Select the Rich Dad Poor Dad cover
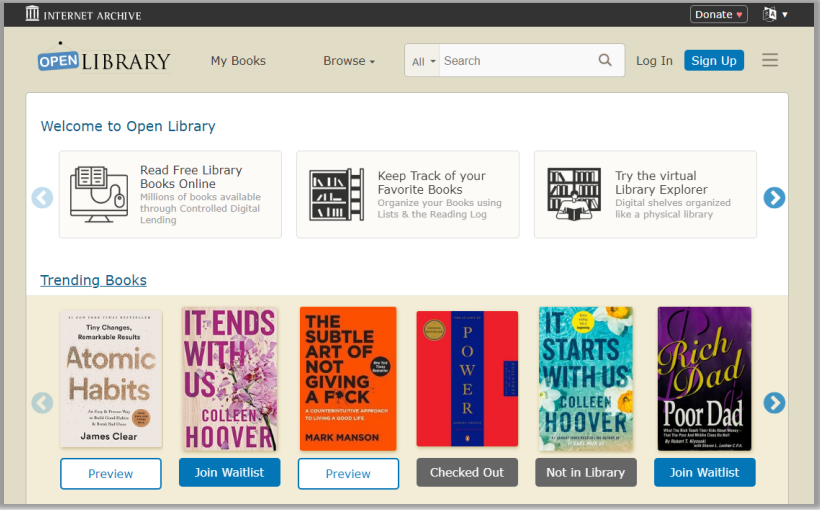820x510 pixels. pos(704,377)
